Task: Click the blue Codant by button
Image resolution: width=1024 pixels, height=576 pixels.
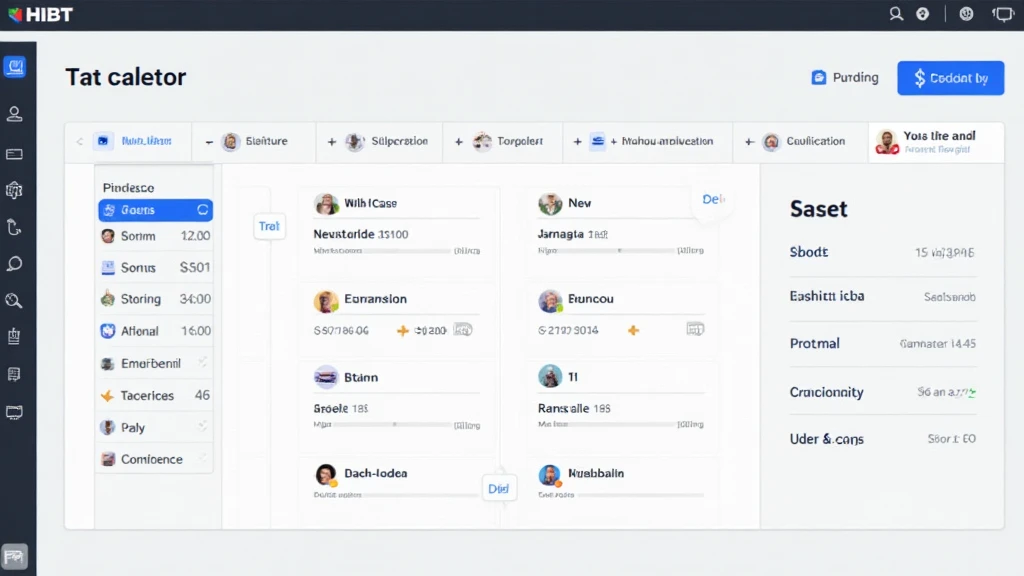Action: [x=950, y=78]
